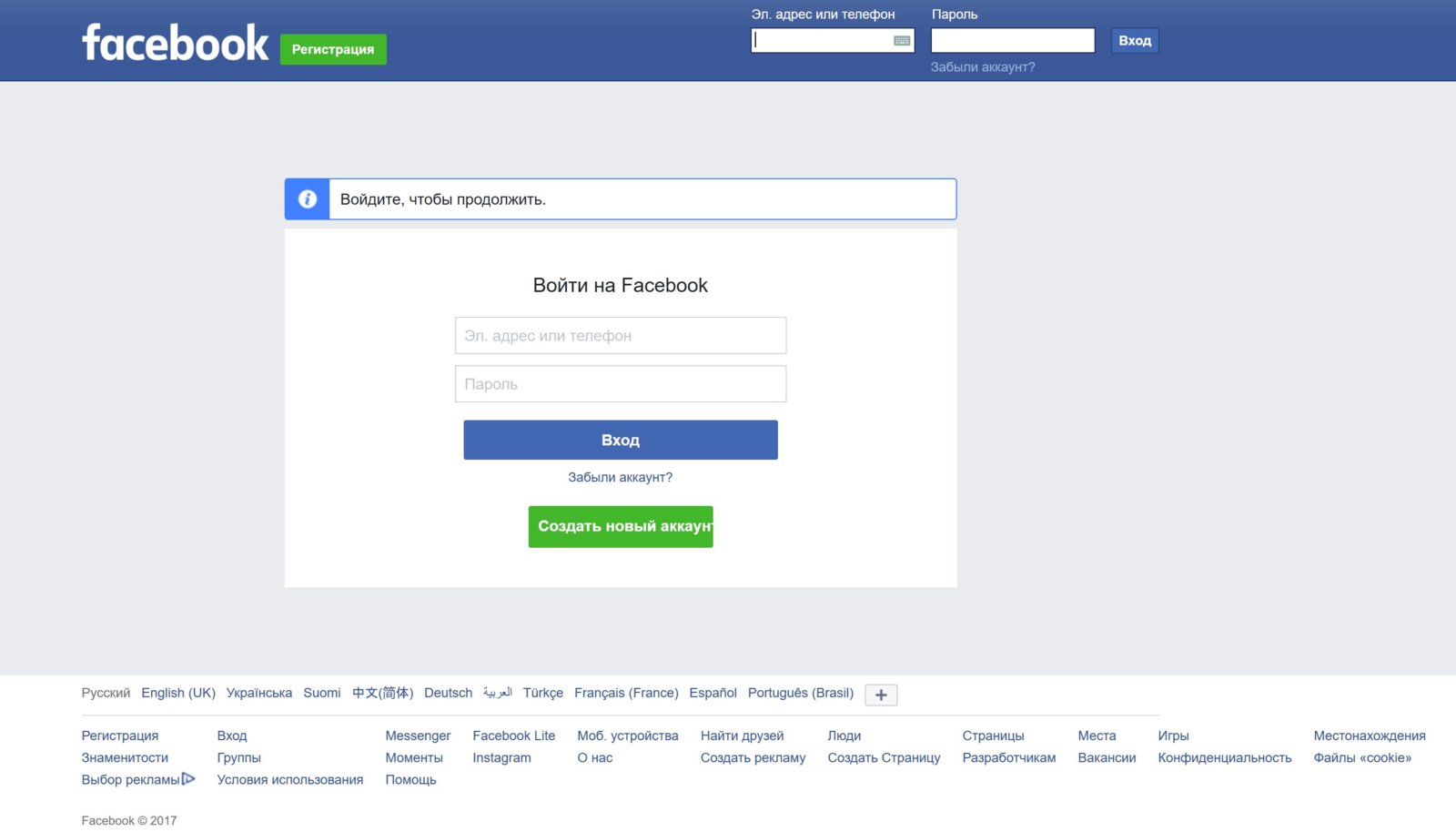Click the keyboard icon in email field
The height and width of the screenshot is (832, 1456).
tap(902, 41)
